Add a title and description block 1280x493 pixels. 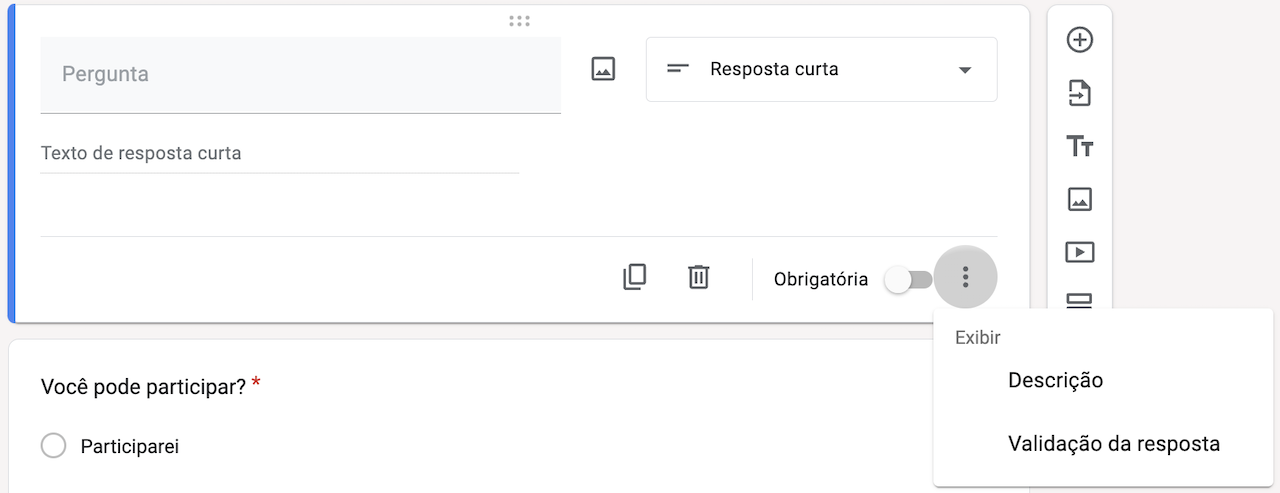1080,147
